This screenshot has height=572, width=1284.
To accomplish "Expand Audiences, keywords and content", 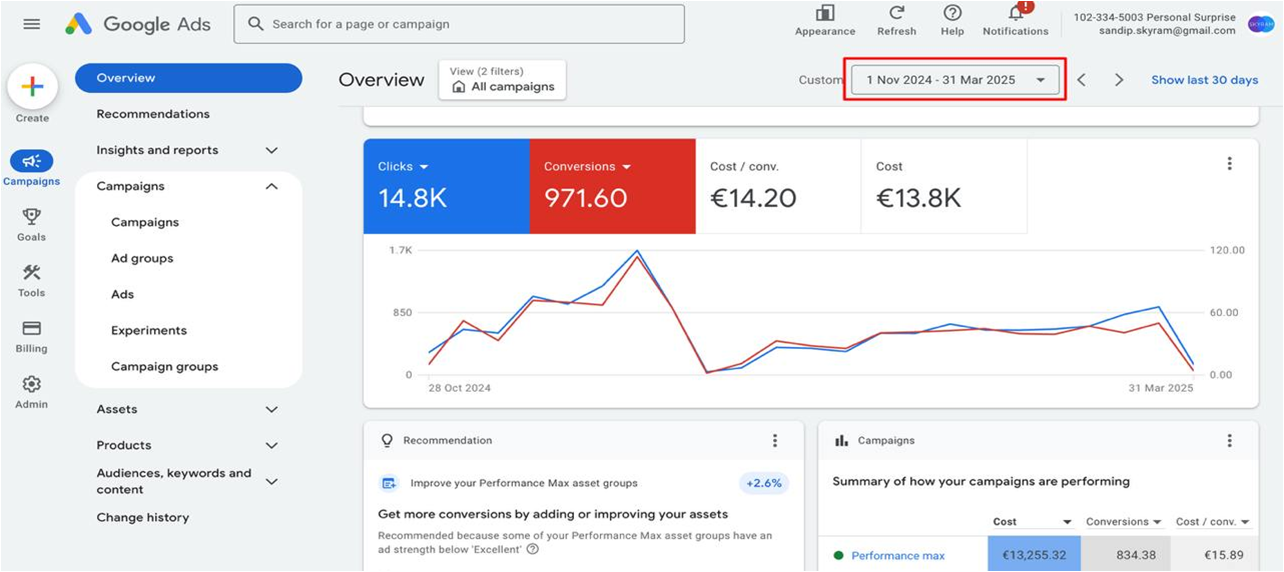I will pyautogui.click(x=271, y=481).
